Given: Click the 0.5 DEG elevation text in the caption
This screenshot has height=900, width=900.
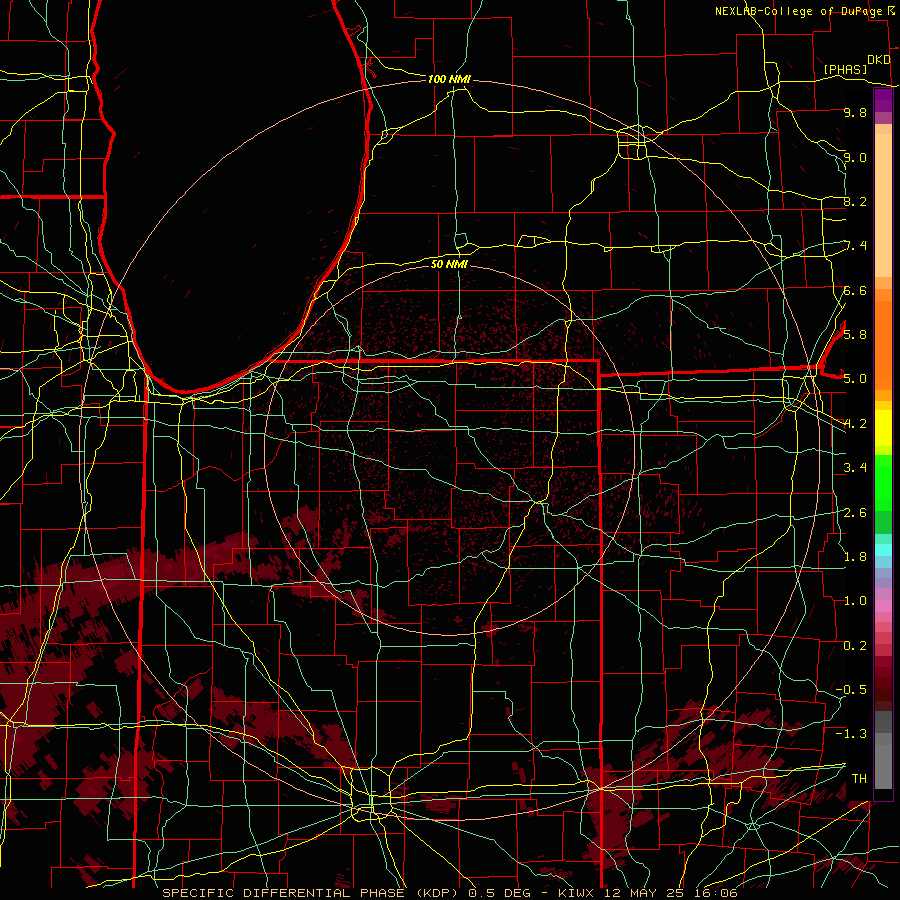Looking at the screenshot, I should tap(497, 893).
